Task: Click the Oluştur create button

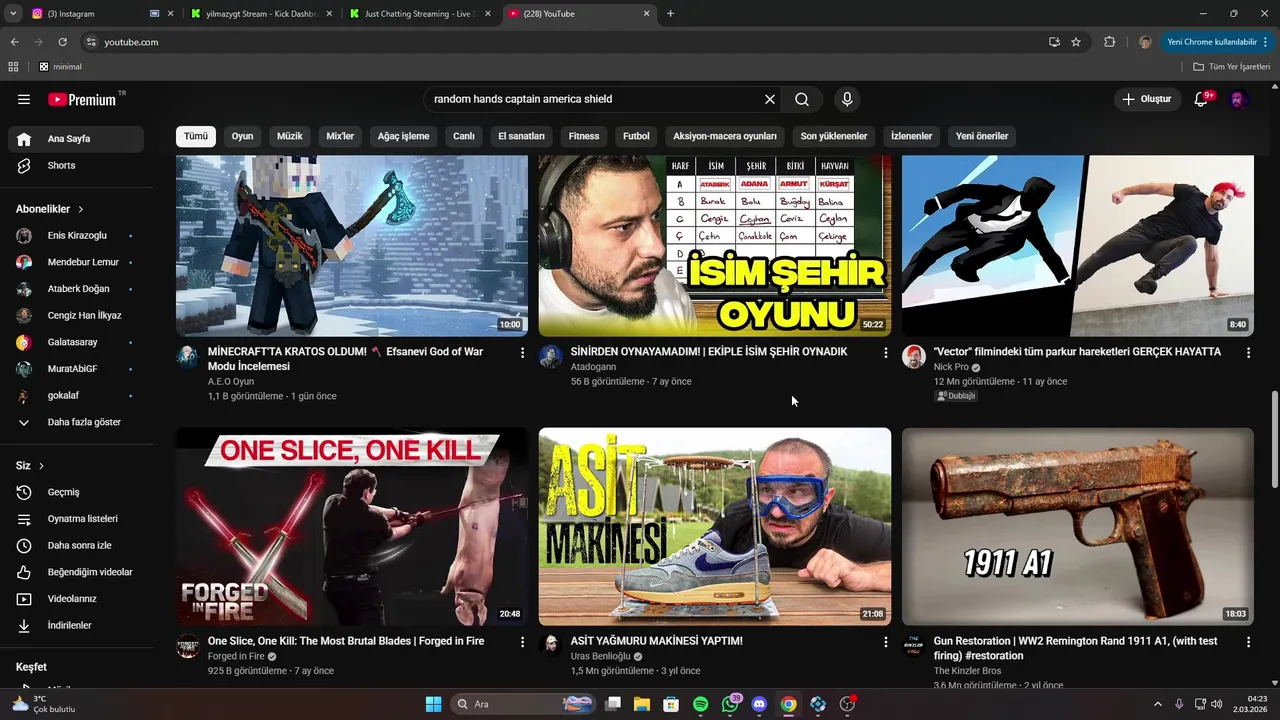Action: [x=1147, y=99]
